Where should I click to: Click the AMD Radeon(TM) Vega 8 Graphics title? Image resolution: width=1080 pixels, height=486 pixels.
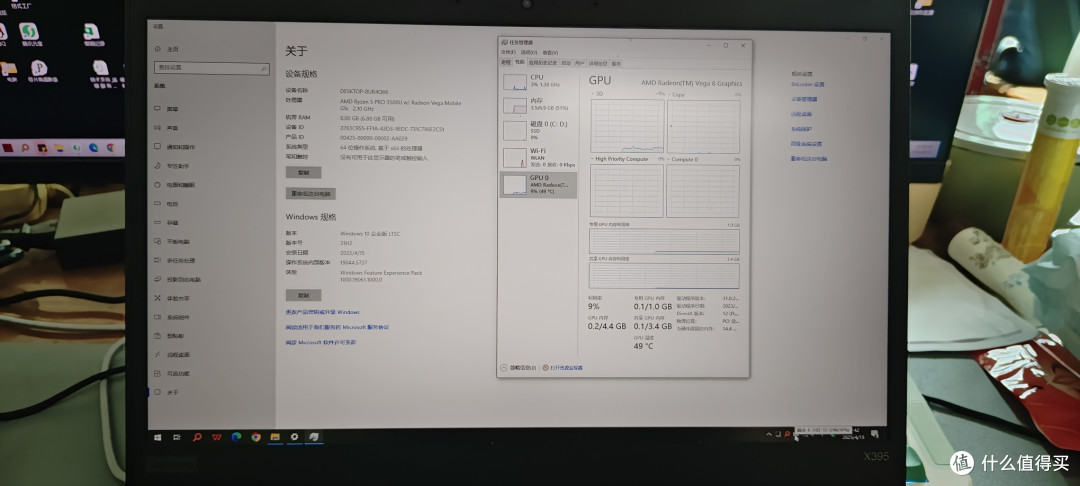coord(692,83)
